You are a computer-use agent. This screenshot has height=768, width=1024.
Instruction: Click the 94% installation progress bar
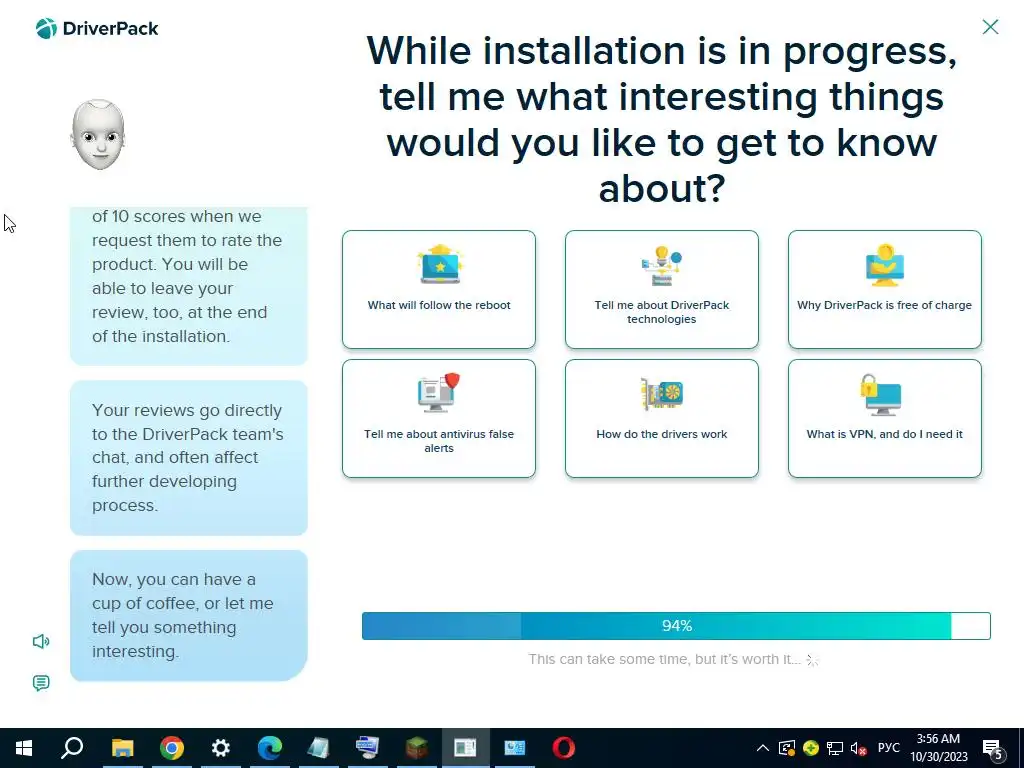click(676, 626)
